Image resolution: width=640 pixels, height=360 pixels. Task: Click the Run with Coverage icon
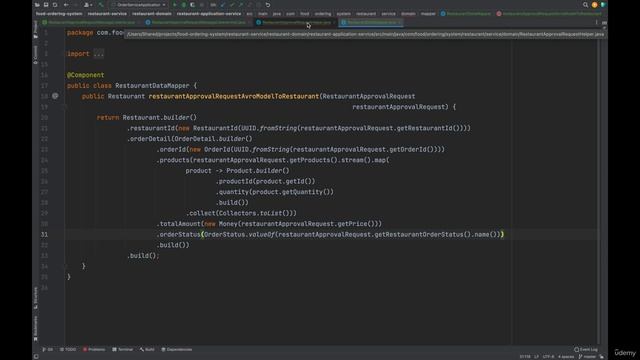pyautogui.click(x=192, y=5)
